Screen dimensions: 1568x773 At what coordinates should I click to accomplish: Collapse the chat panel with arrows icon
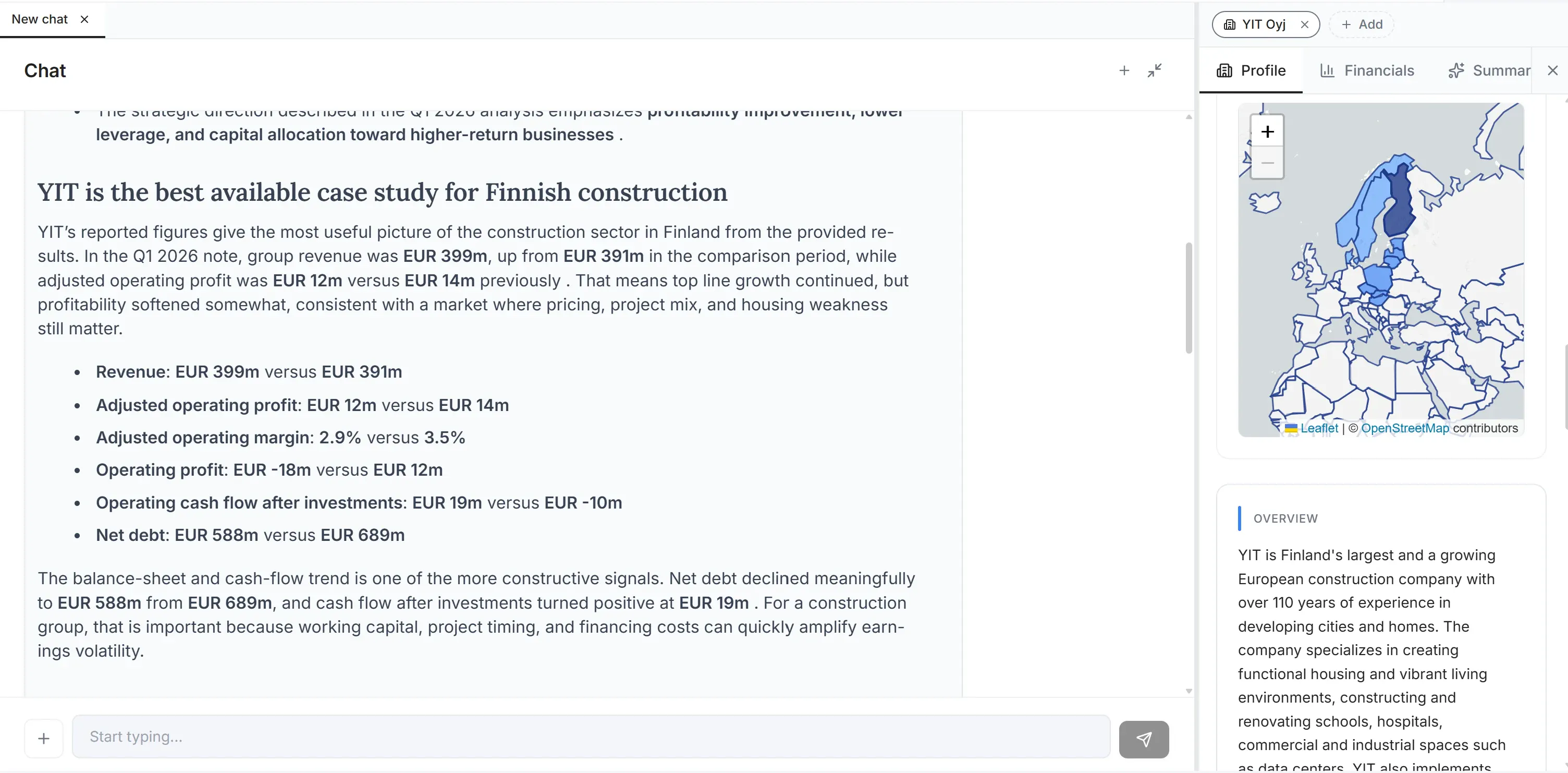tap(1155, 70)
